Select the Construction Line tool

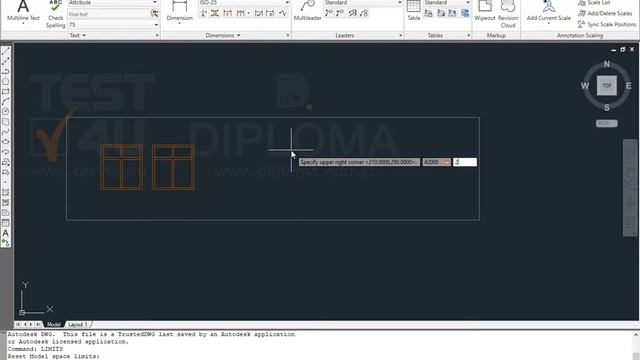[6, 62]
